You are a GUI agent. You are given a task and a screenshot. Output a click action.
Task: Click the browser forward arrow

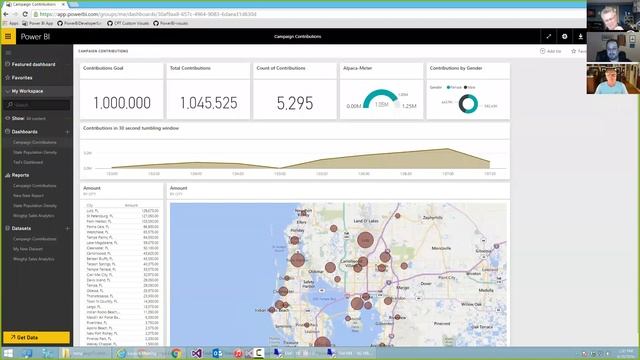pos(15,14)
